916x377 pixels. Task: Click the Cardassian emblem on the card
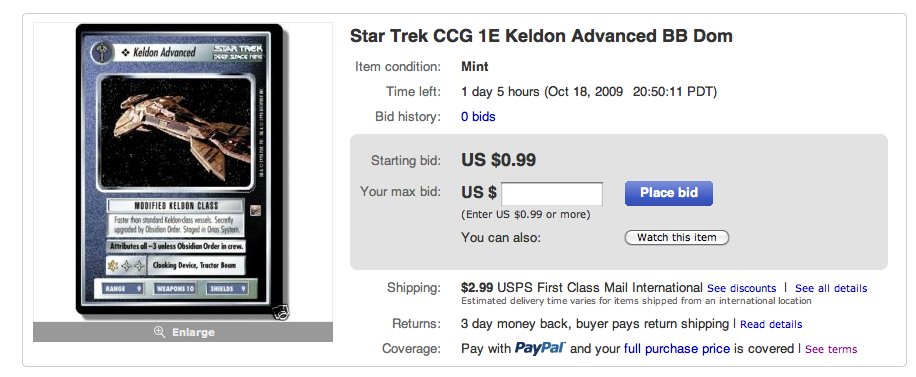tap(102, 52)
